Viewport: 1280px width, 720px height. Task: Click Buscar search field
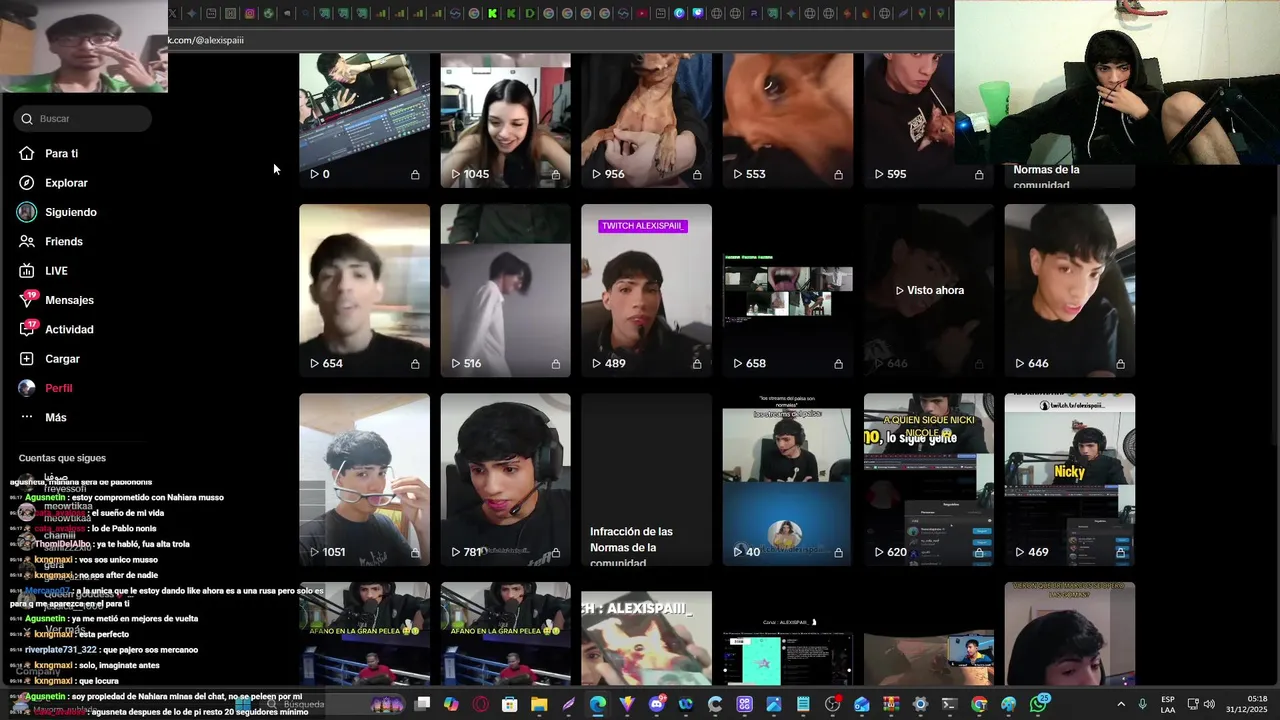click(83, 118)
